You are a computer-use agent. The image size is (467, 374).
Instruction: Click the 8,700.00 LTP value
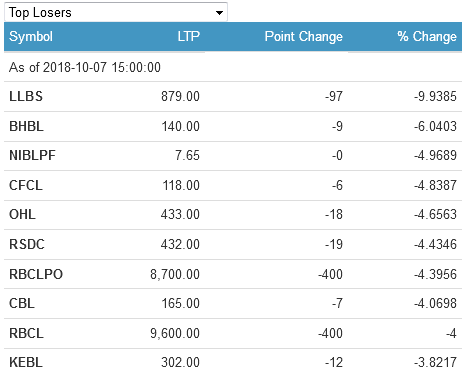pos(175,274)
